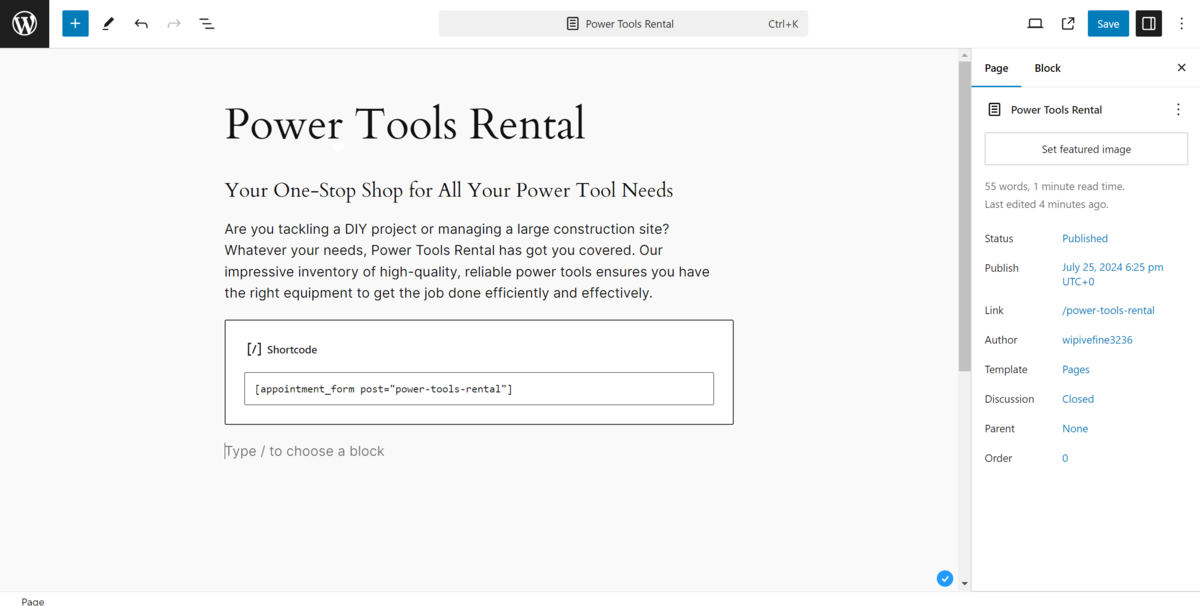
Task: Click the intro paragraph about DIY project
Action: tap(467, 261)
